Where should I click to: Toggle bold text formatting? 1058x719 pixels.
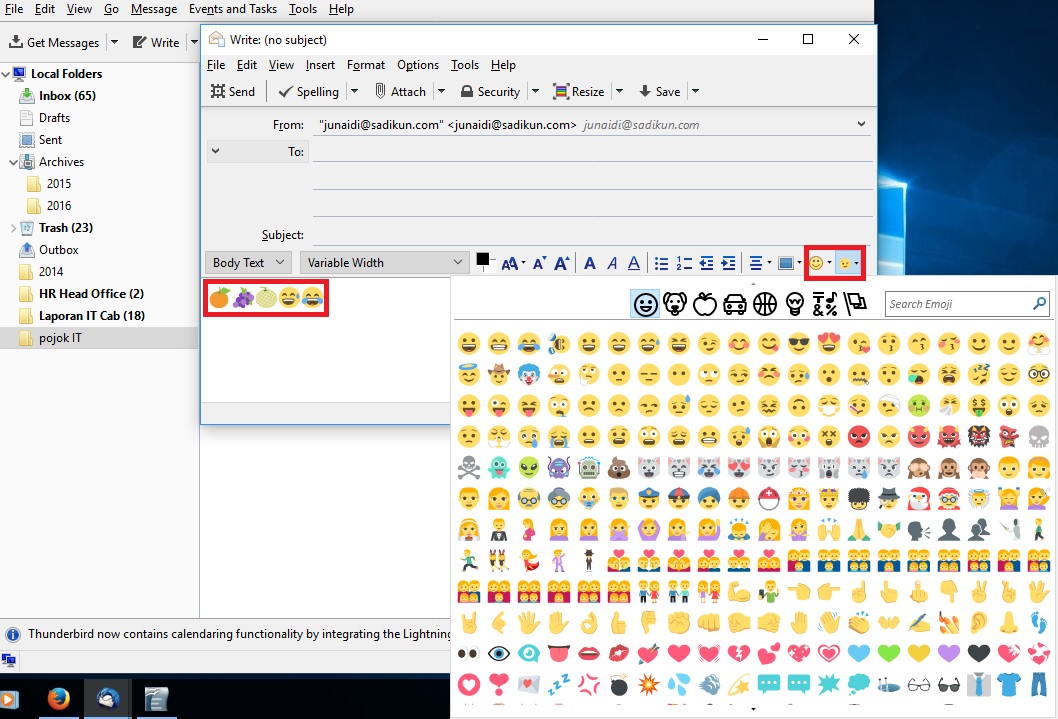tap(590, 263)
